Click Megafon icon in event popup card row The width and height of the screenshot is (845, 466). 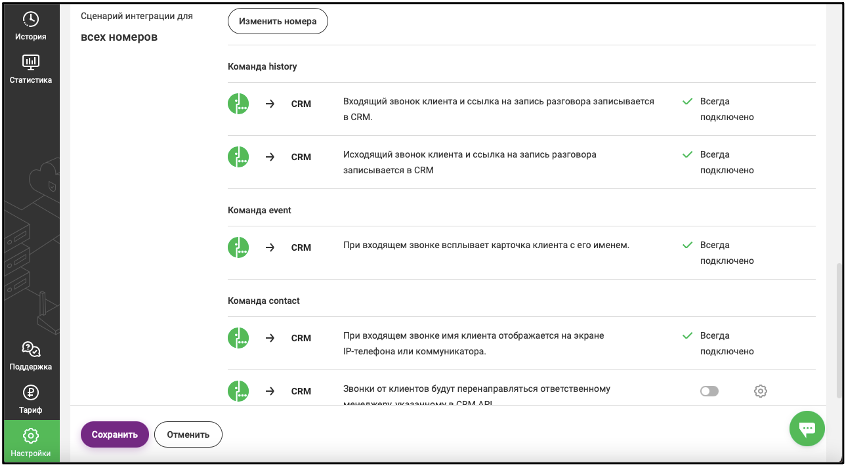pyautogui.click(x=238, y=247)
